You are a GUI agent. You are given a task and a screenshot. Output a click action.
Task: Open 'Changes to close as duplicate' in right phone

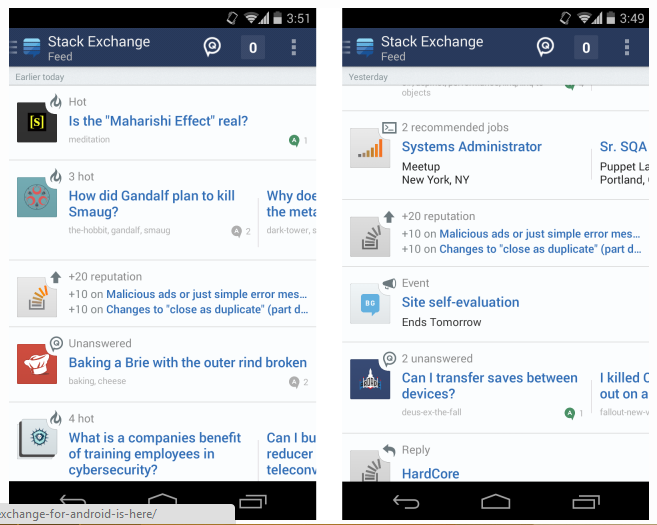(540, 249)
